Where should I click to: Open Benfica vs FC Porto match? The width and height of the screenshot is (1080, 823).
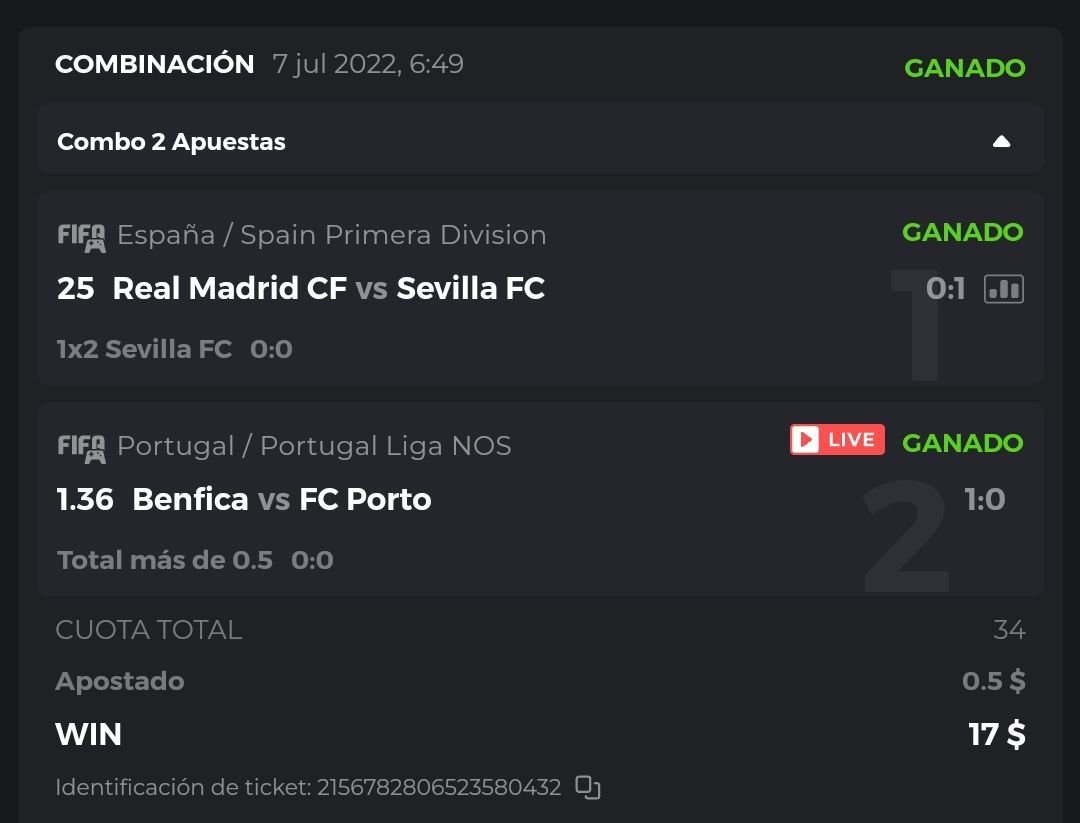[281, 500]
